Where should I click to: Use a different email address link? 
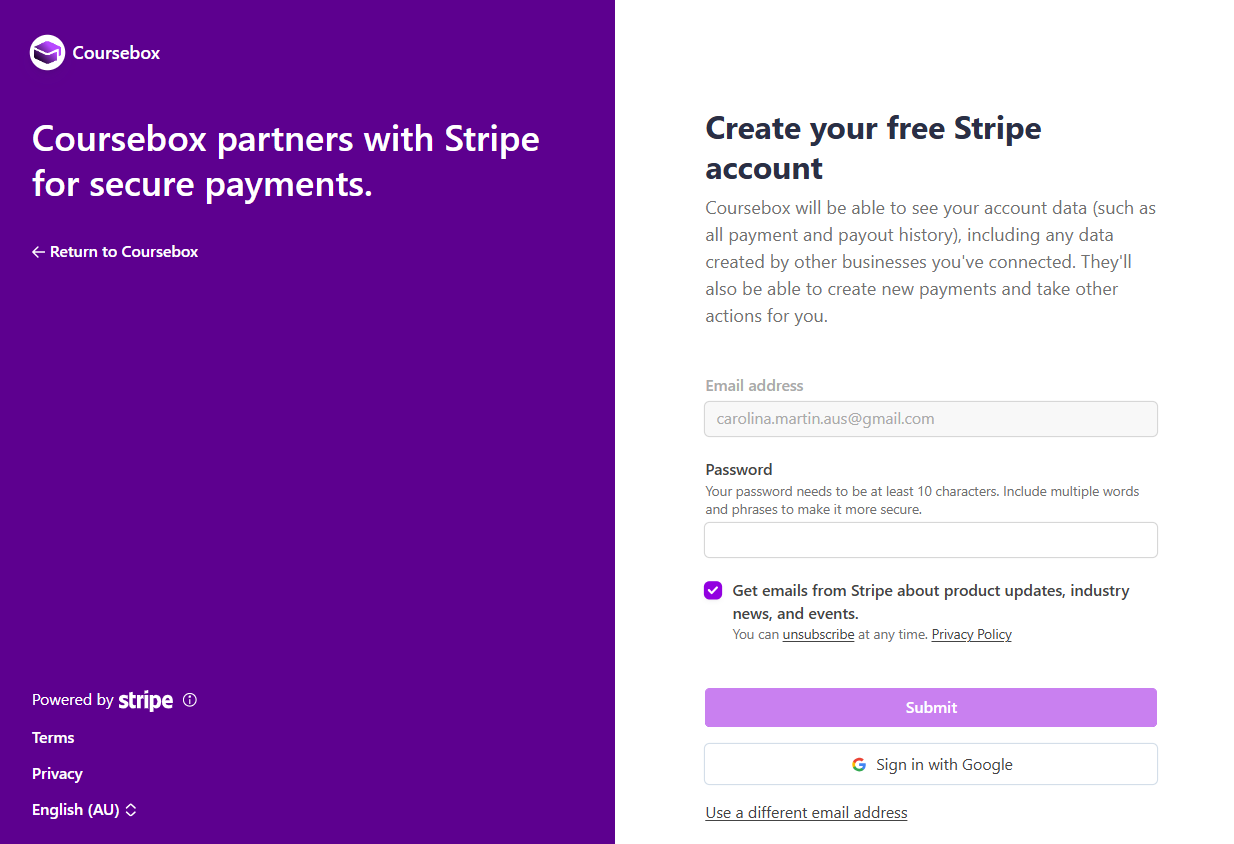pos(806,813)
